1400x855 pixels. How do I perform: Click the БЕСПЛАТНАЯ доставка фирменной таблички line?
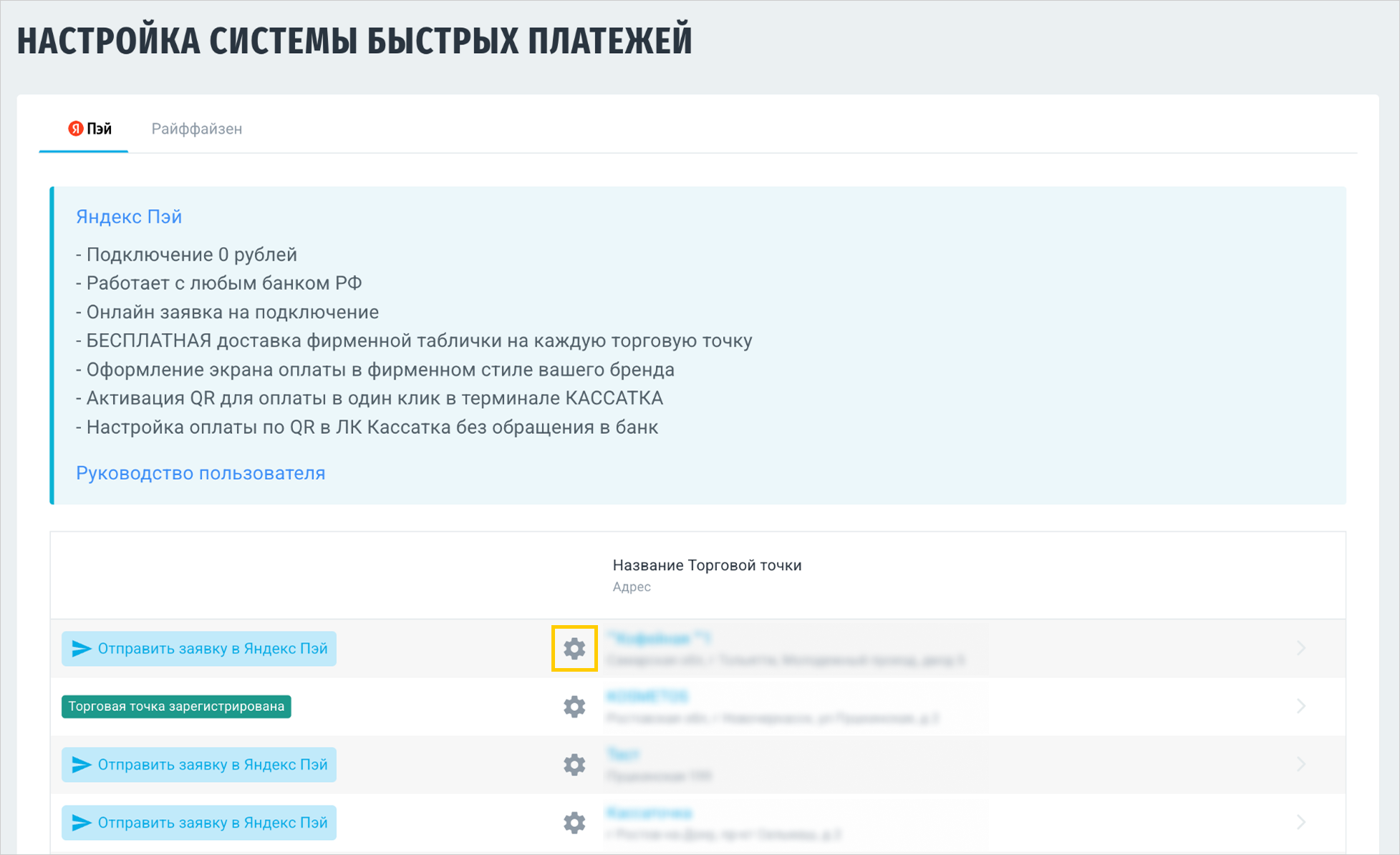coord(414,341)
